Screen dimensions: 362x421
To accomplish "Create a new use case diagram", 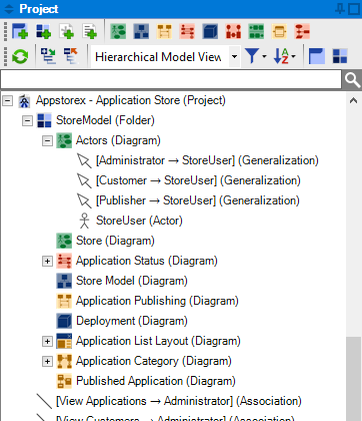I will [118, 31].
